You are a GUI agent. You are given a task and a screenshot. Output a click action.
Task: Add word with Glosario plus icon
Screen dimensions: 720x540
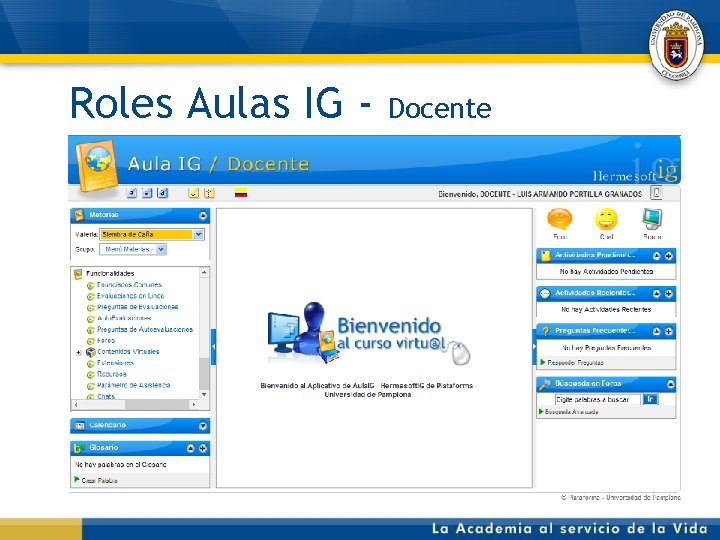coord(202,448)
